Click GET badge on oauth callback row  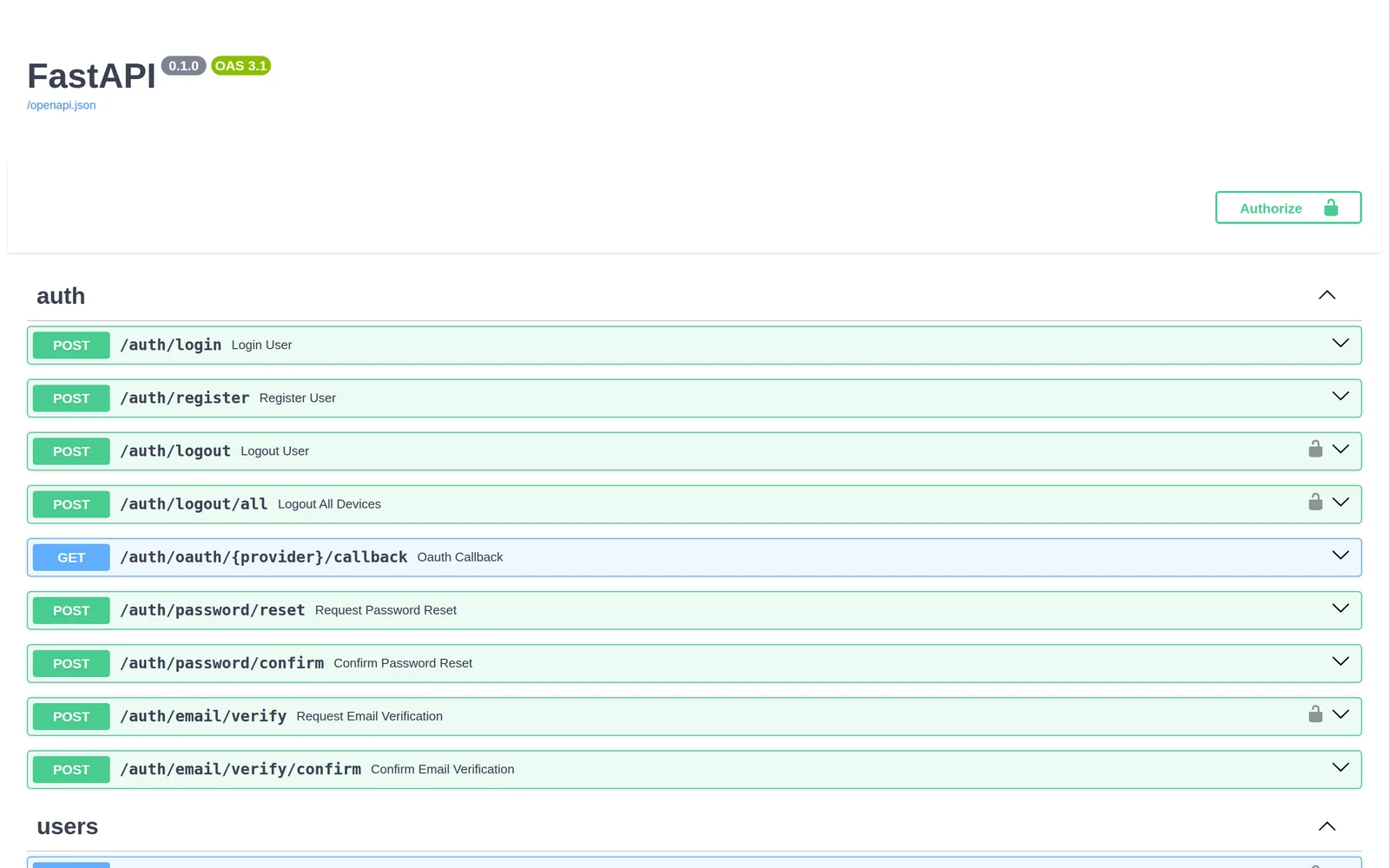coord(71,557)
